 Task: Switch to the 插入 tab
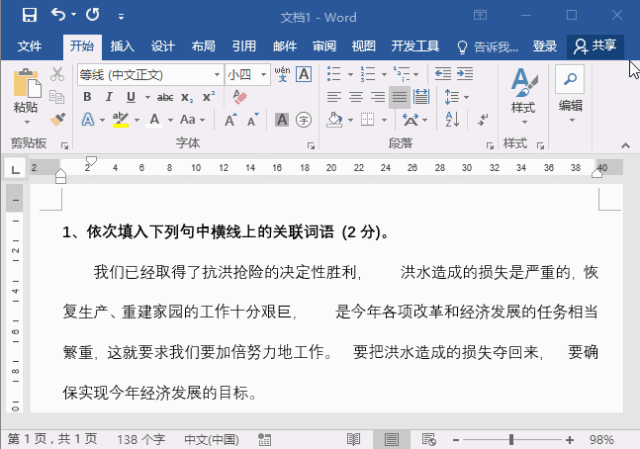tap(122, 46)
